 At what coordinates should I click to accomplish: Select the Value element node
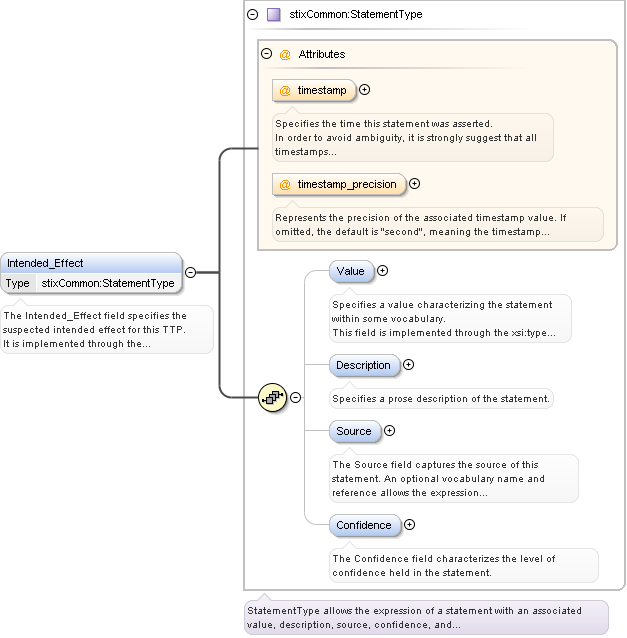tap(351, 271)
